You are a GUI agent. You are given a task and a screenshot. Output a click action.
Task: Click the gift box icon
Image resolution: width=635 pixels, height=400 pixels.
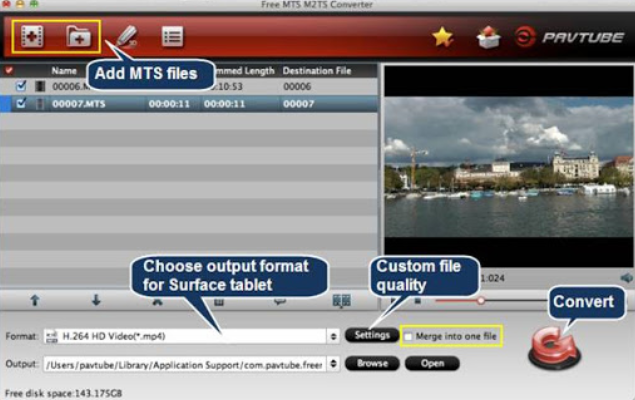[x=488, y=37]
